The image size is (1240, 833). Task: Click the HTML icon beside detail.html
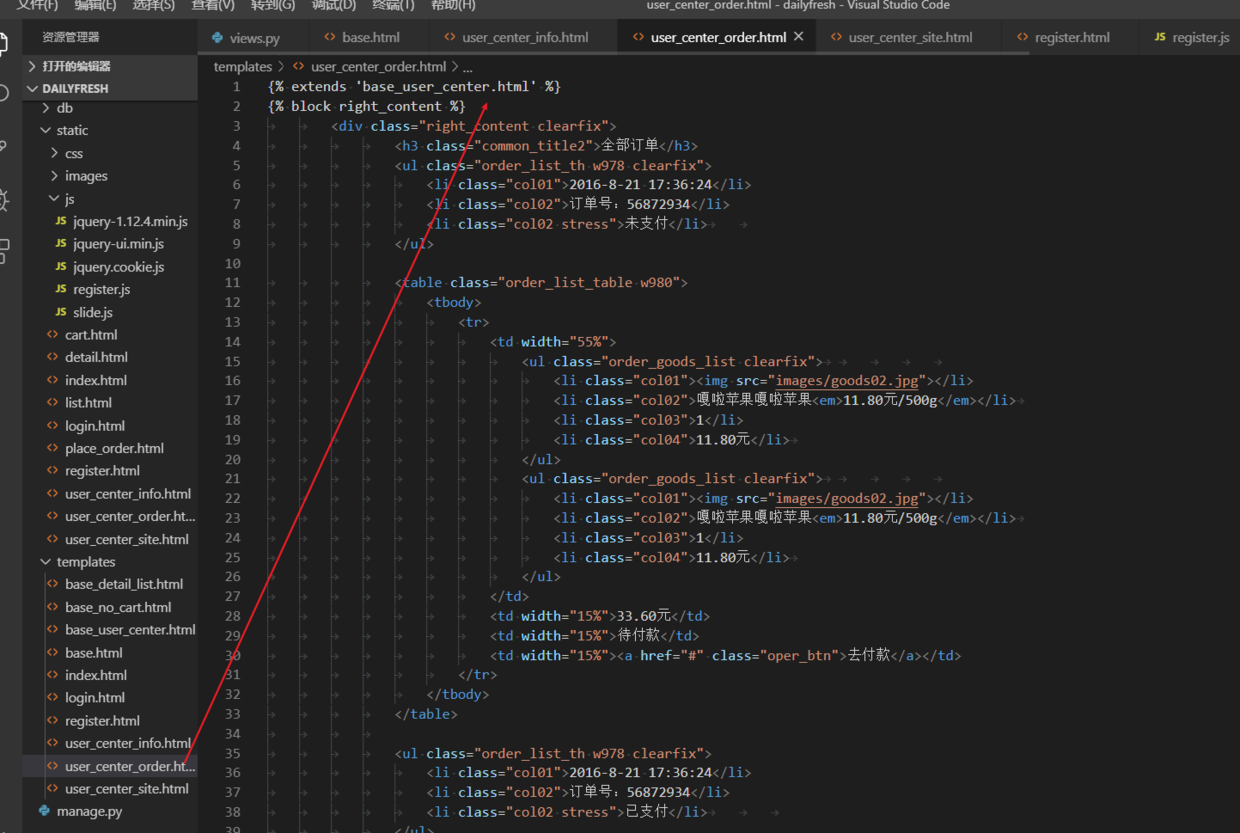[53, 357]
